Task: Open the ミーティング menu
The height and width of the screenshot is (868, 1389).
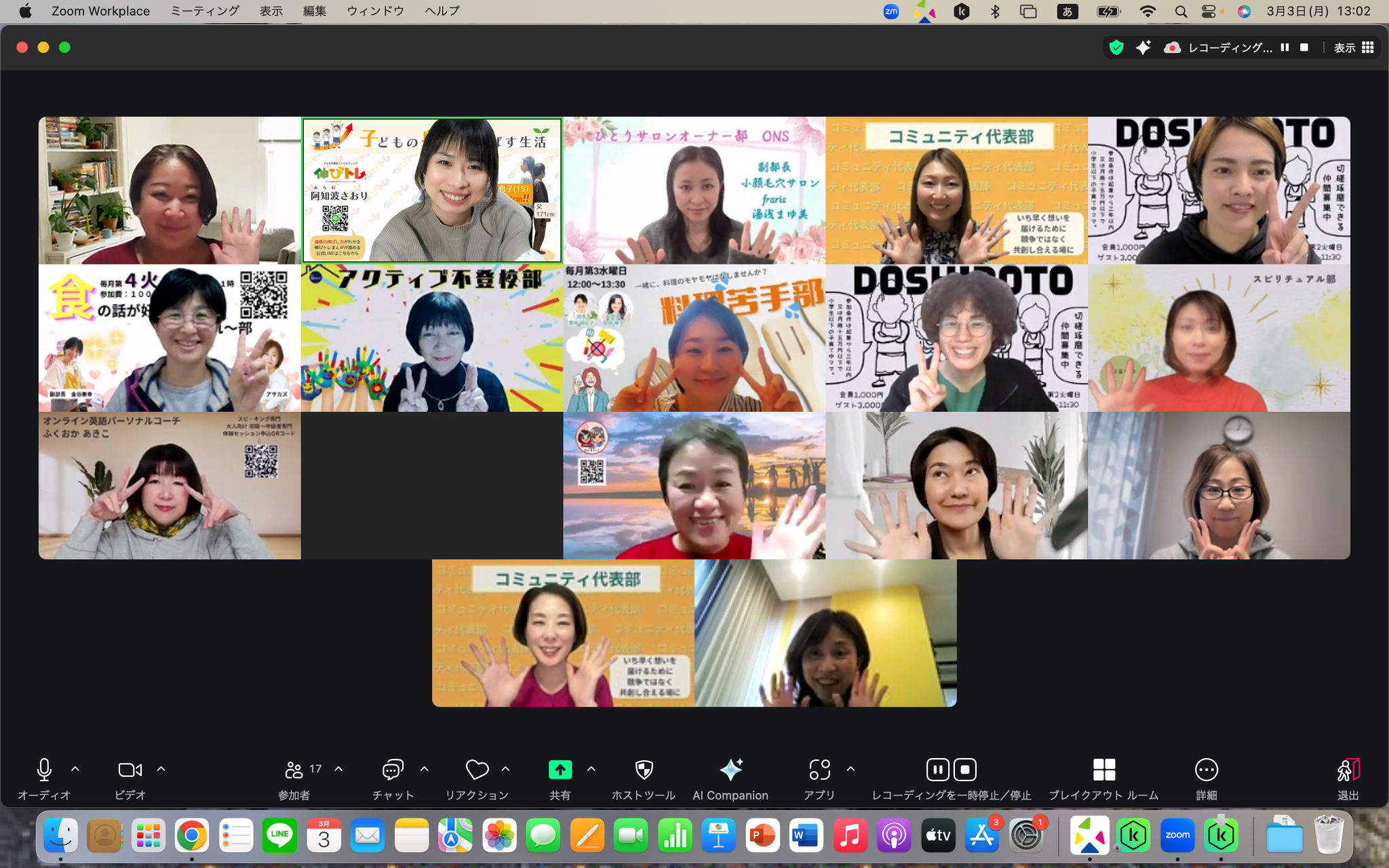Action: point(205,11)
